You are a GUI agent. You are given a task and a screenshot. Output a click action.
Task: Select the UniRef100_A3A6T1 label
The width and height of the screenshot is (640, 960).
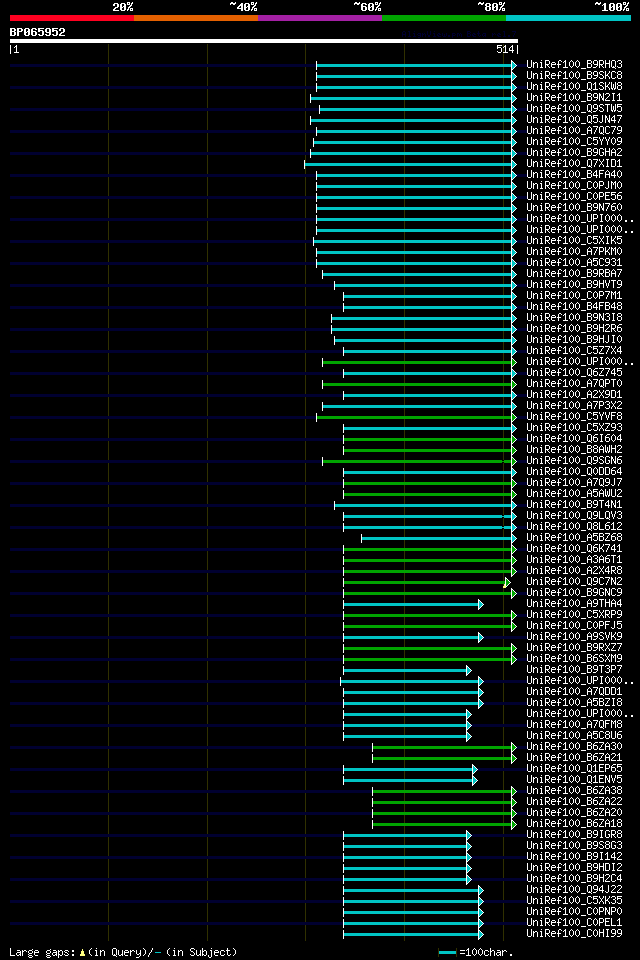tap(574, 560)
